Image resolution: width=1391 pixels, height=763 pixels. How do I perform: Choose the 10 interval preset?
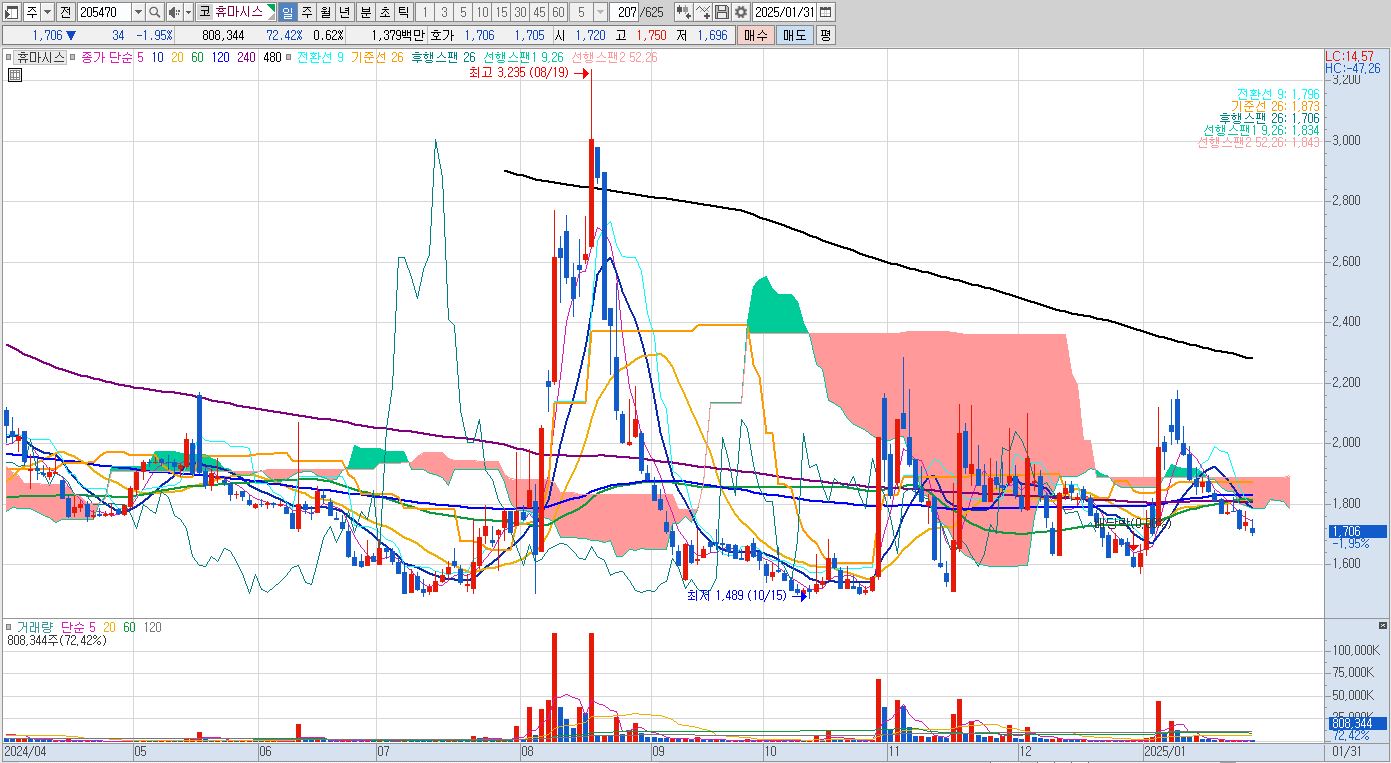click(x=482, y=12)
